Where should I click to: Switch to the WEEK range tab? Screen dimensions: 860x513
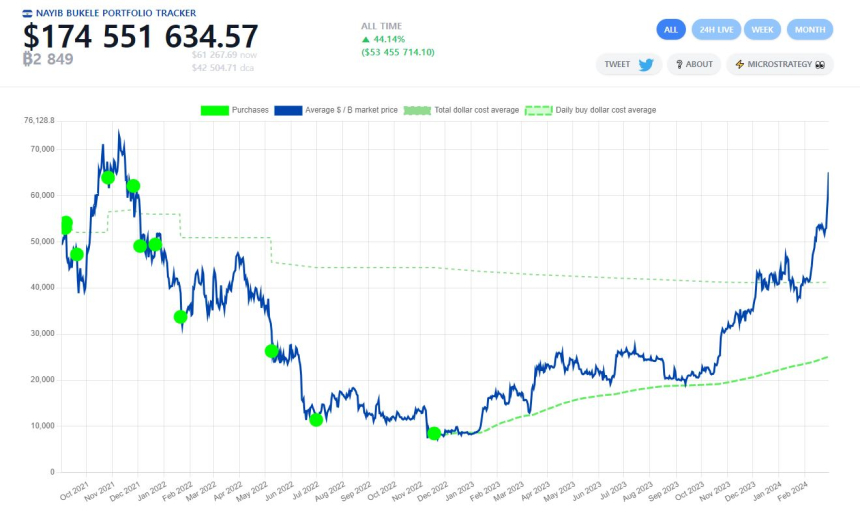765,30
